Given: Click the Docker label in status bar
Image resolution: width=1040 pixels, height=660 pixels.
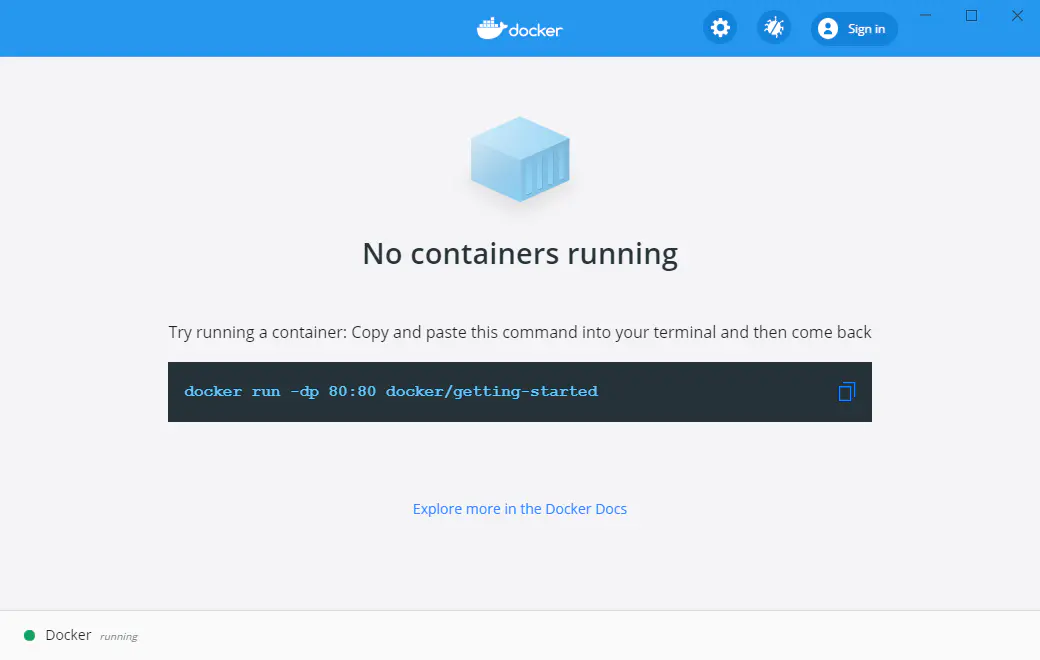Looking at the screenshot, I should pos(68,635).
